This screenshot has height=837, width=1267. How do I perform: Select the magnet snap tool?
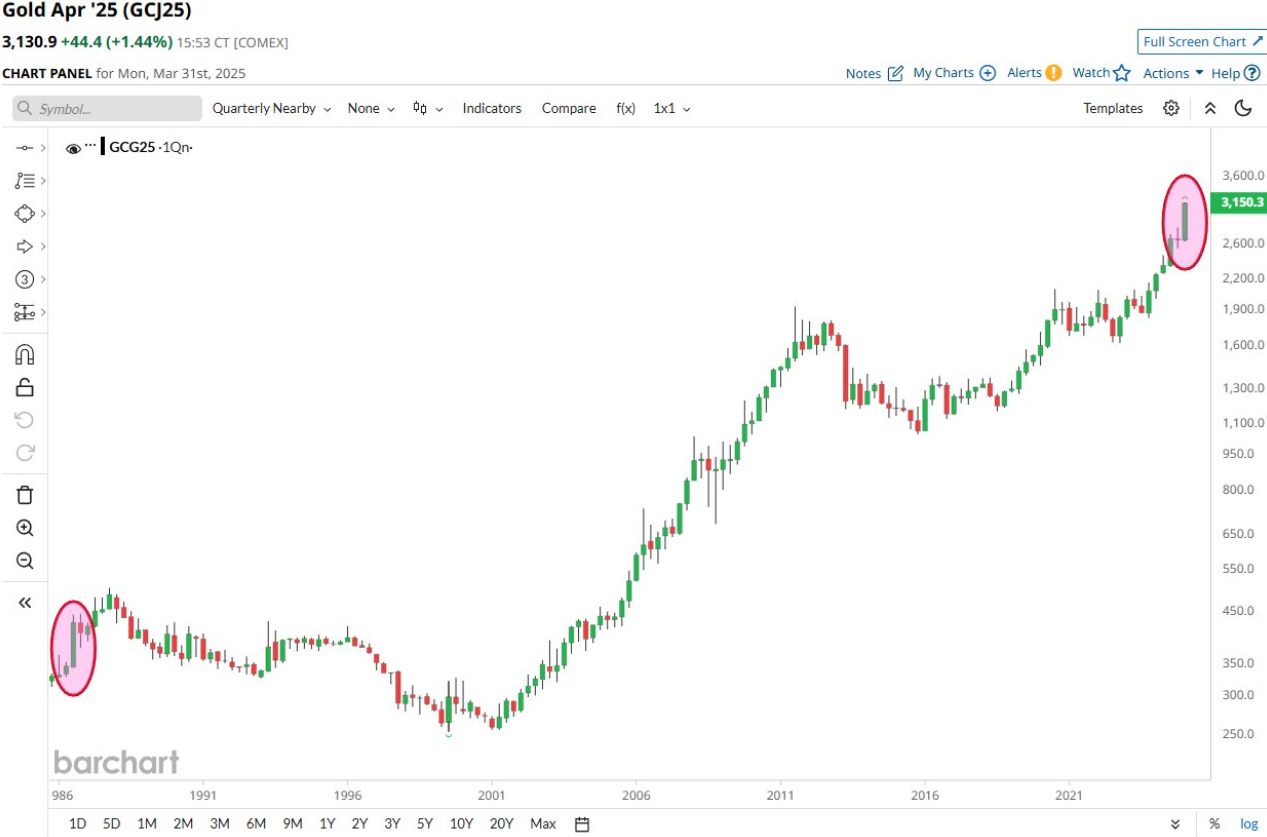pyautogui.click(x=25, y=354)
